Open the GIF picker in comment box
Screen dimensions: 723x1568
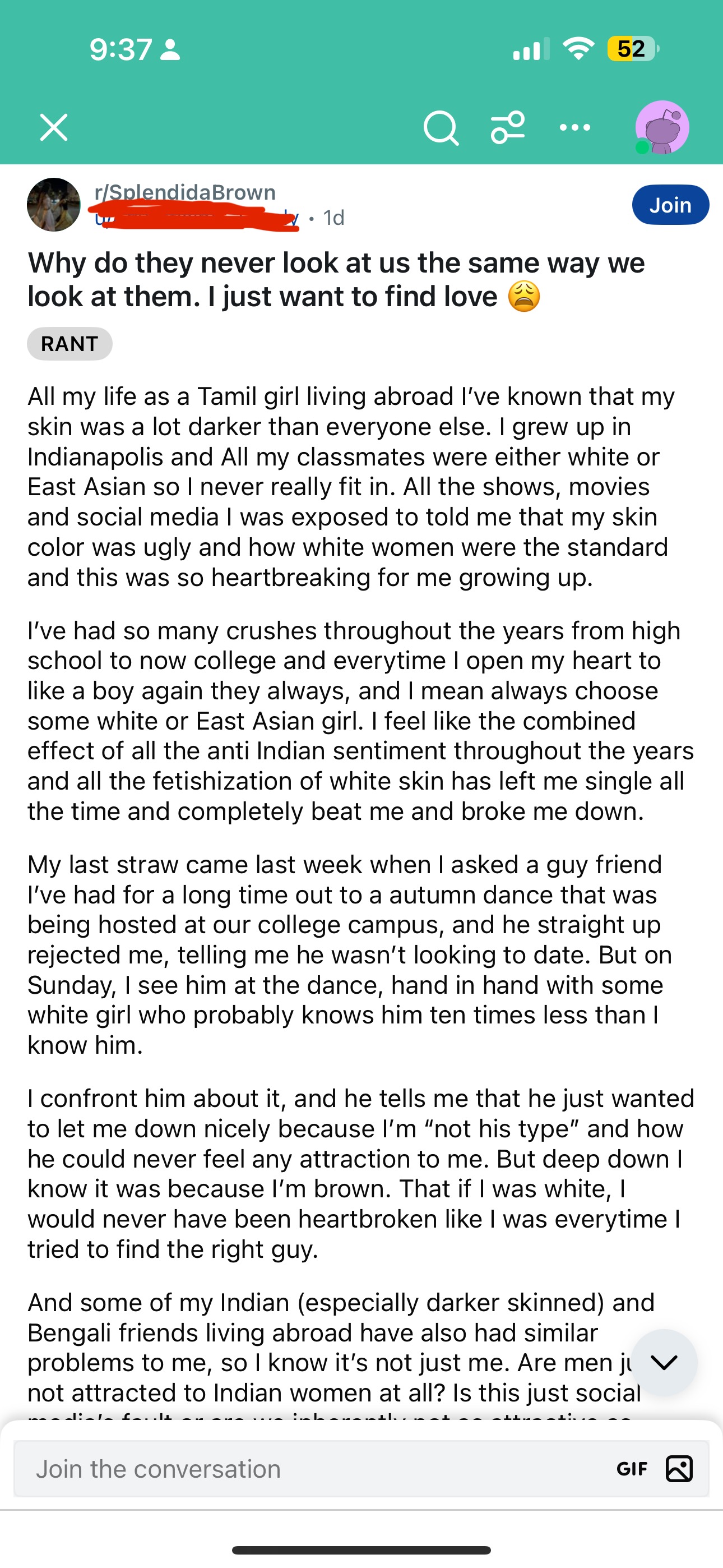click(632, 1469)
